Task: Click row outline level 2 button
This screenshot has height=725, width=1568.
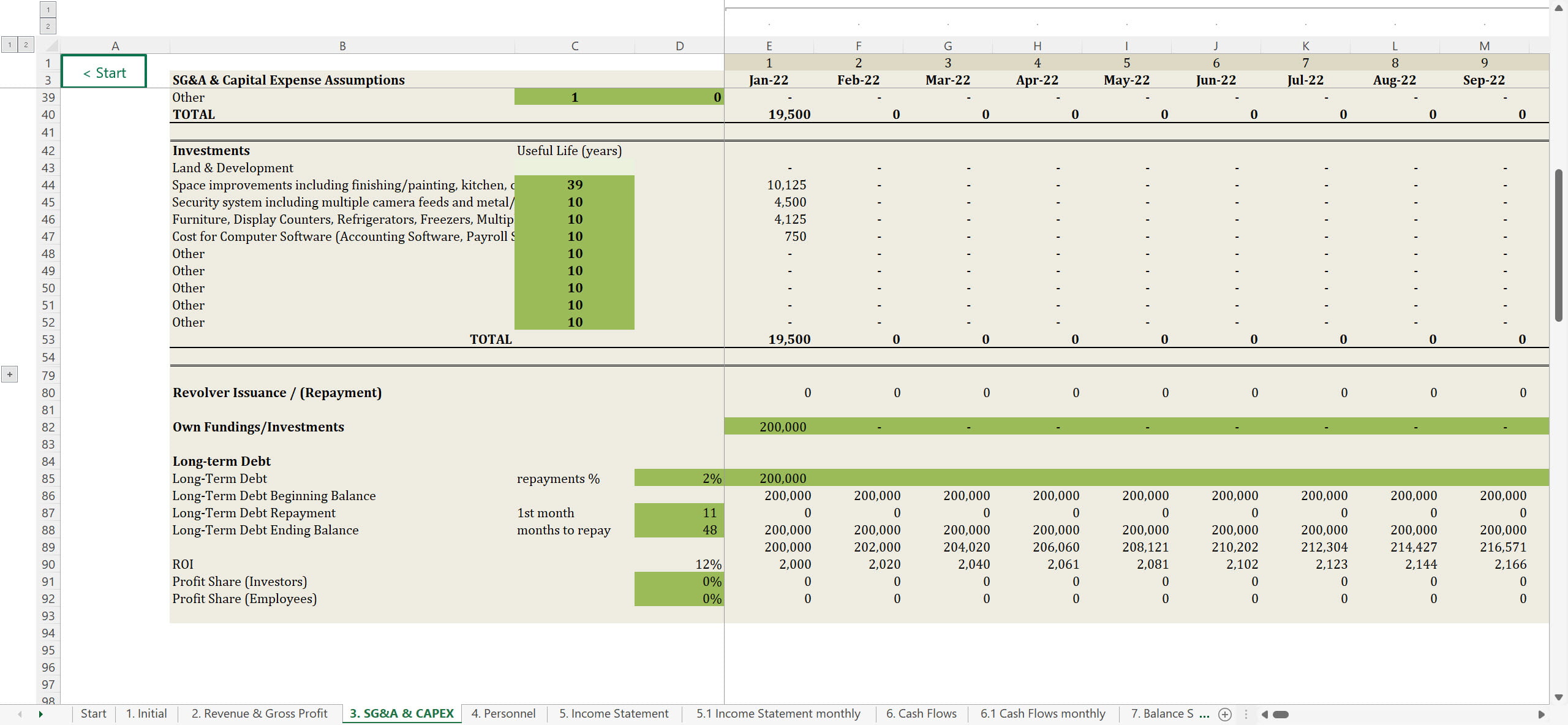Action: tap(26, 45)
